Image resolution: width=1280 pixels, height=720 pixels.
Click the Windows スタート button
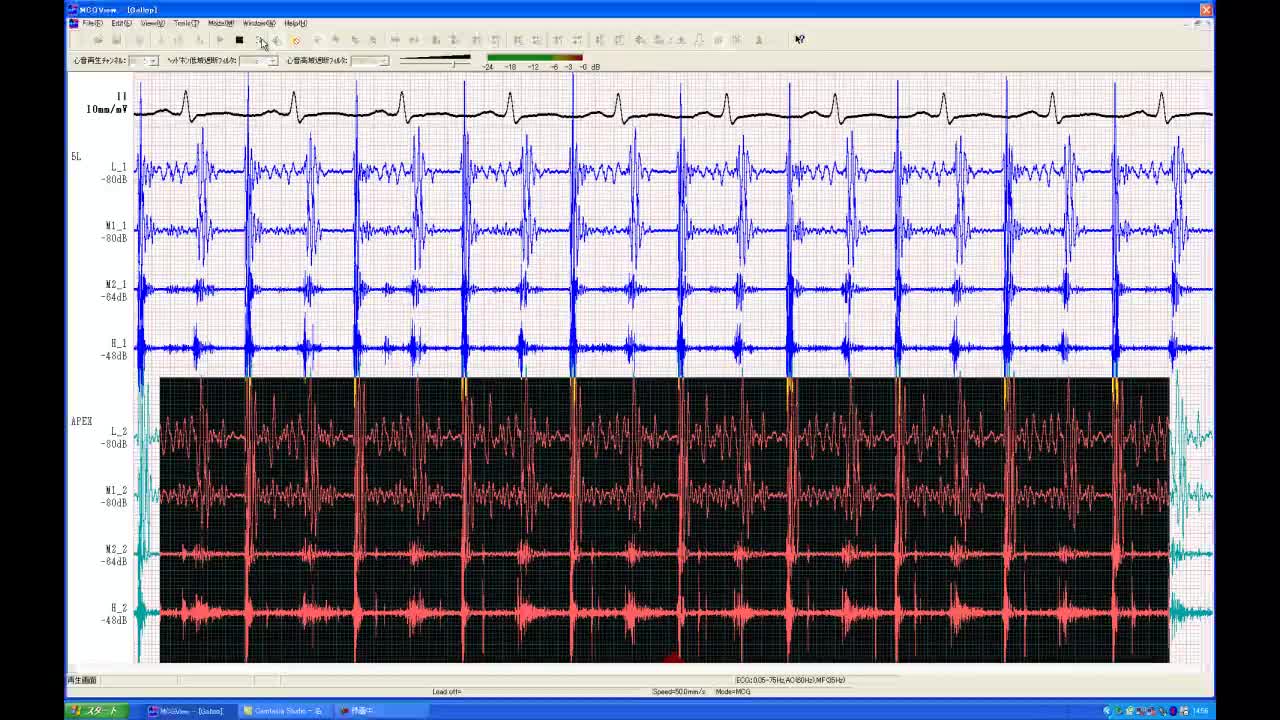[x=94, y=711]
